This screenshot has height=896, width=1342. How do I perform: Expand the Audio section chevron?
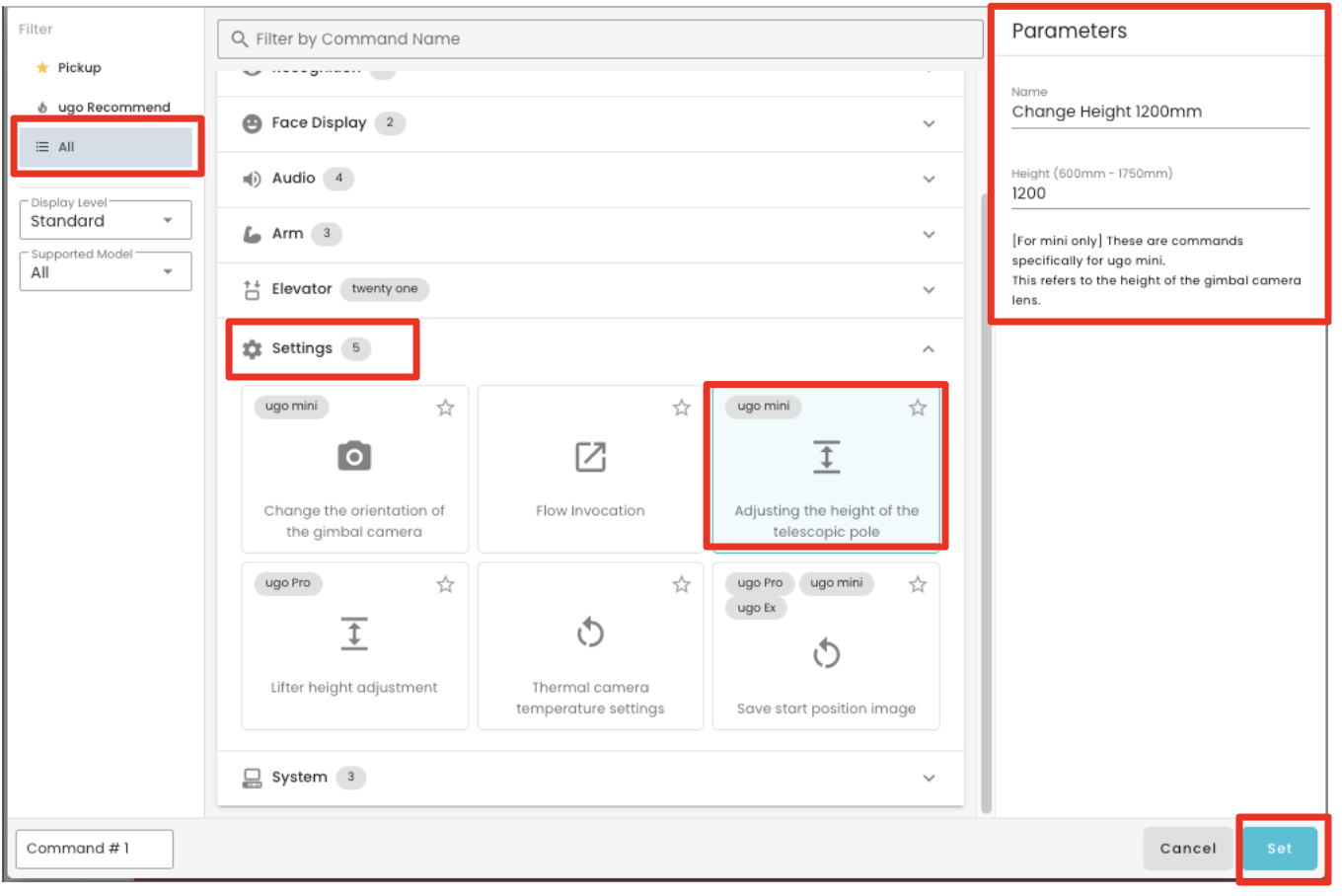tap(929, 180)
